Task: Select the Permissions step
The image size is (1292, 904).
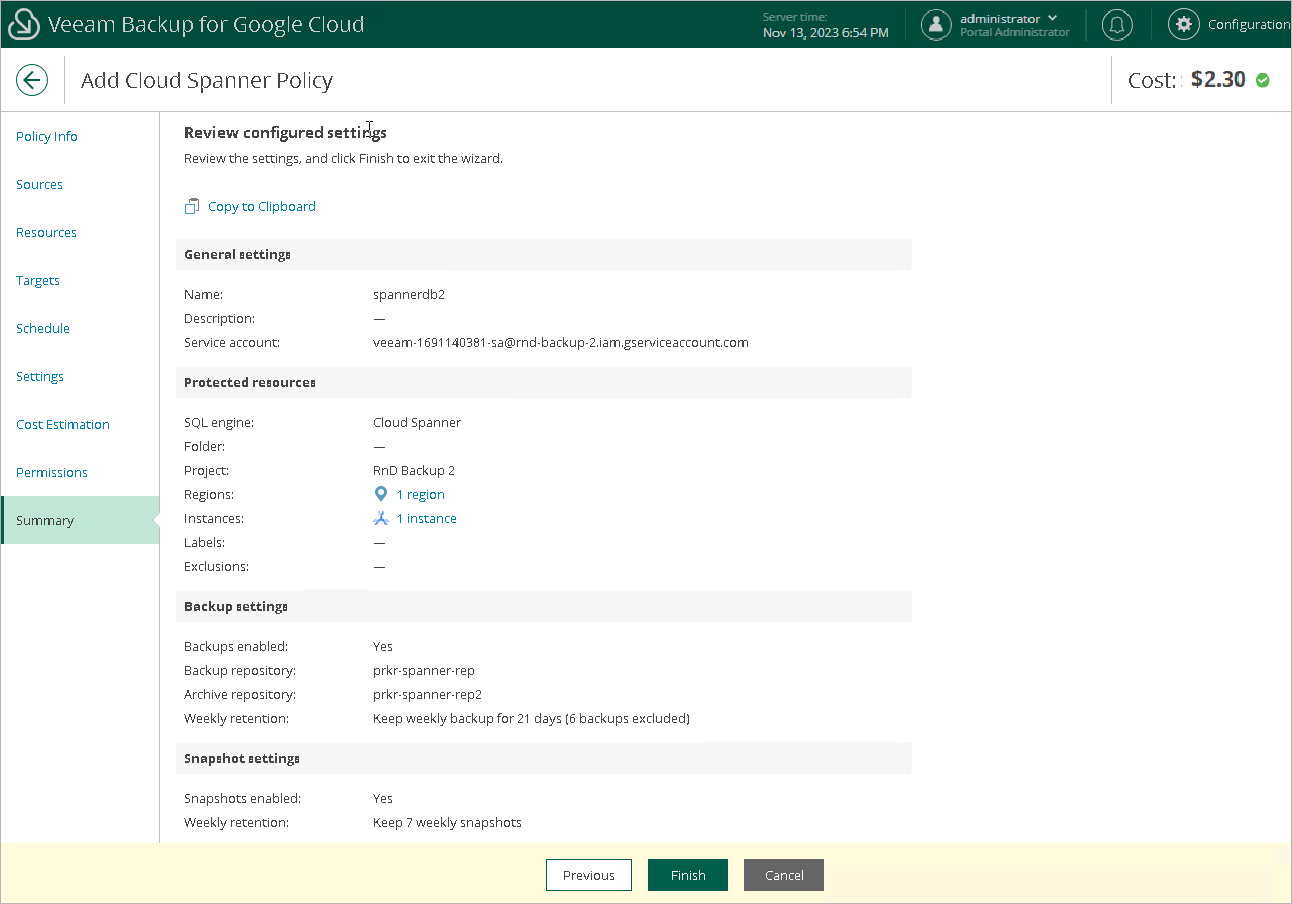Action: tap(52, 473)
